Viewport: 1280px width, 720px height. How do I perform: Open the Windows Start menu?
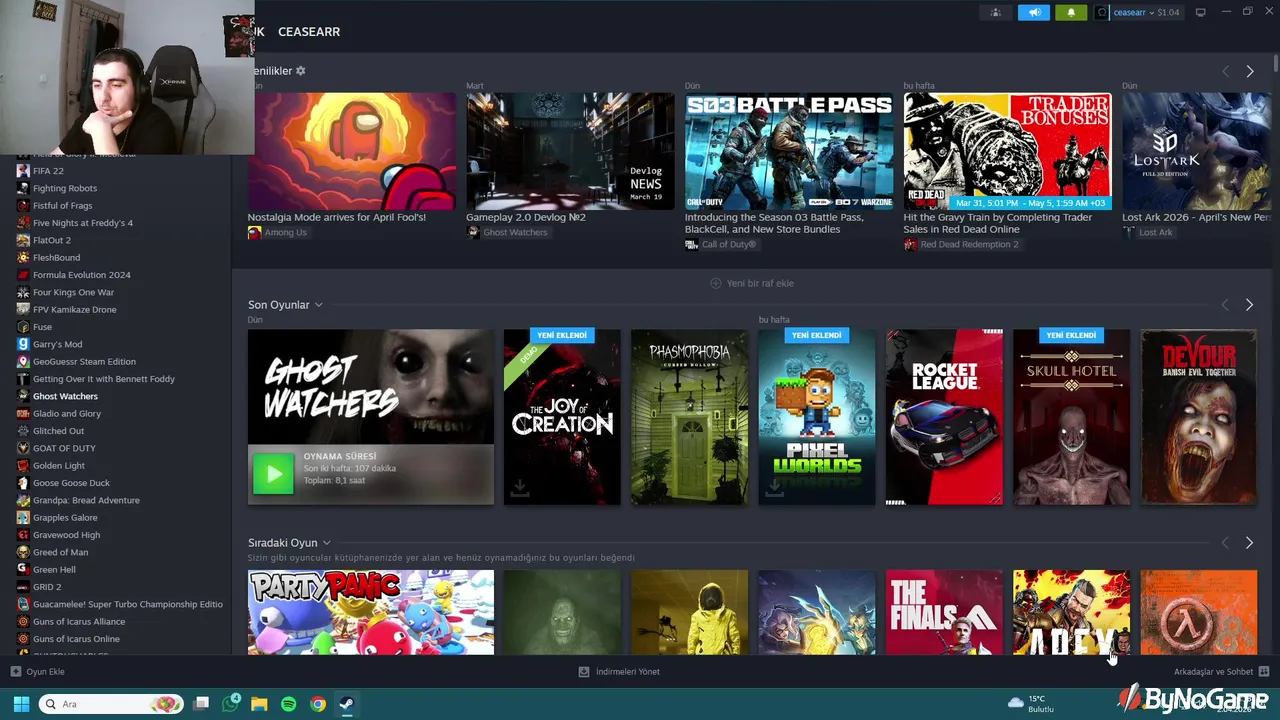click(x=21, y=704)
